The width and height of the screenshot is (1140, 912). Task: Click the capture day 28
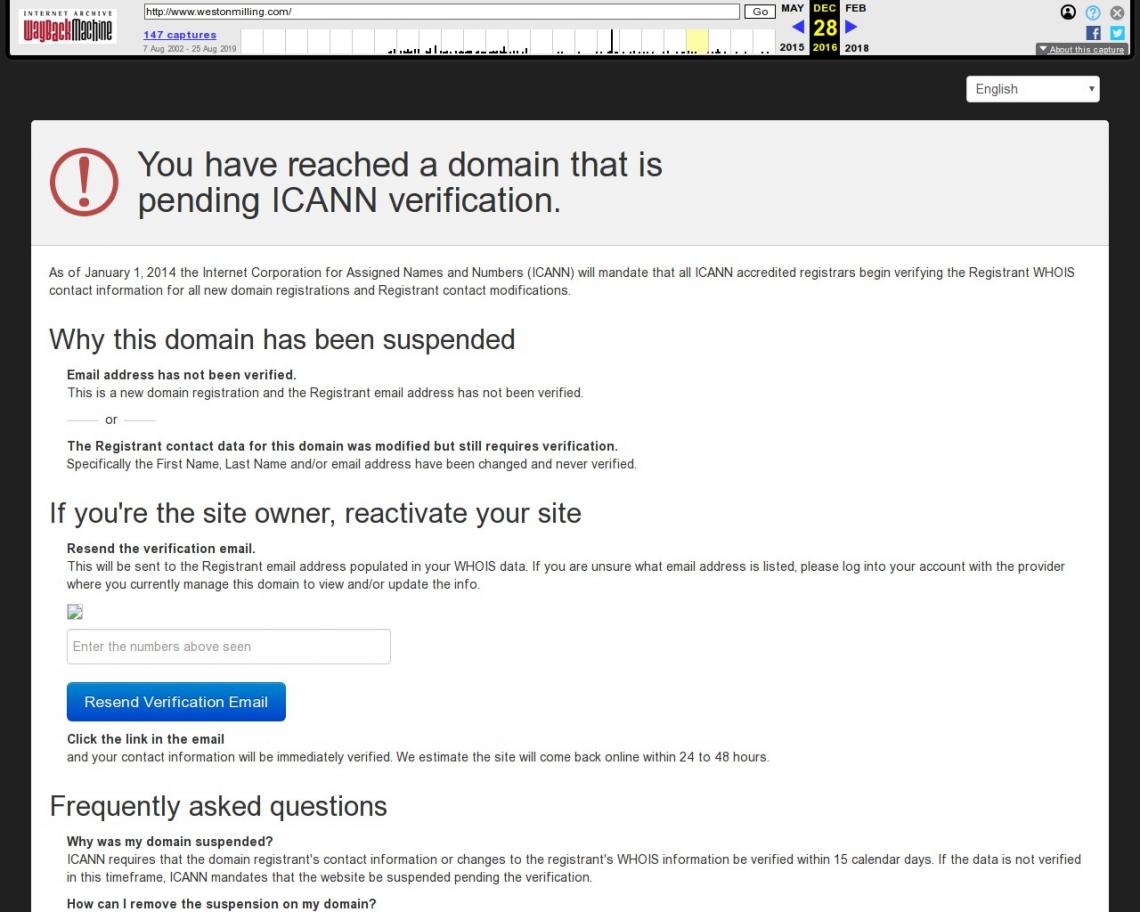[x=825, y=28]
